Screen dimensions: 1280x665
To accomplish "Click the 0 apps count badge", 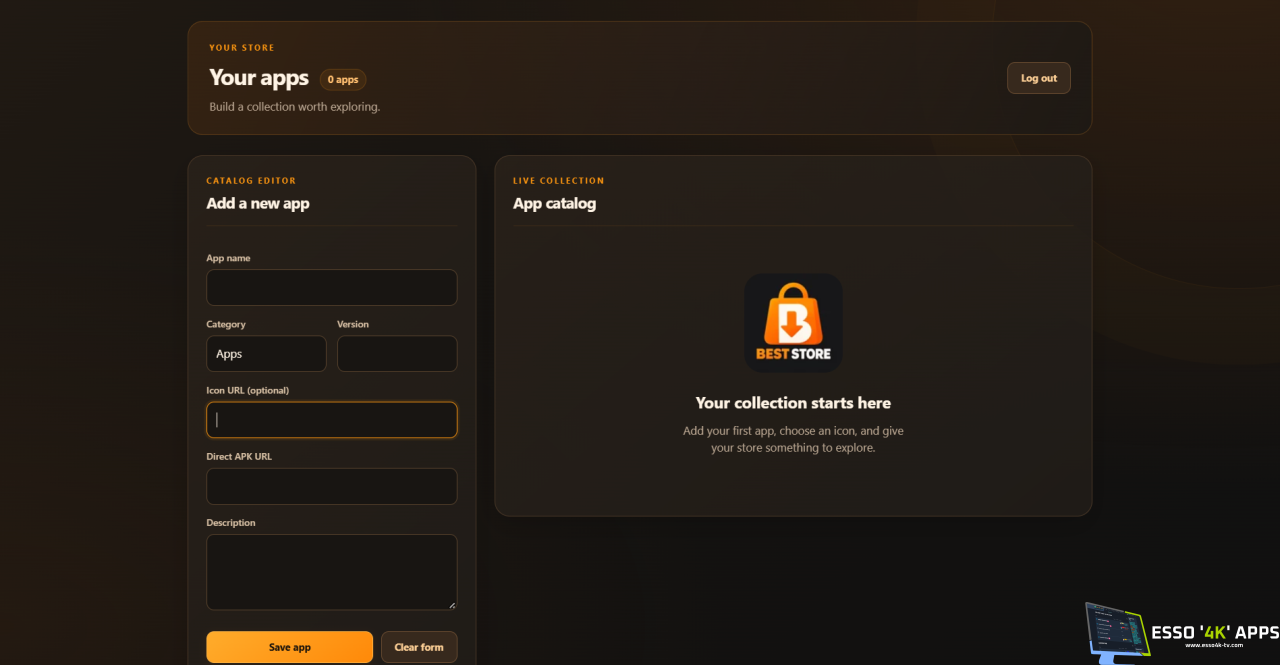I will [x=343, y=79].
